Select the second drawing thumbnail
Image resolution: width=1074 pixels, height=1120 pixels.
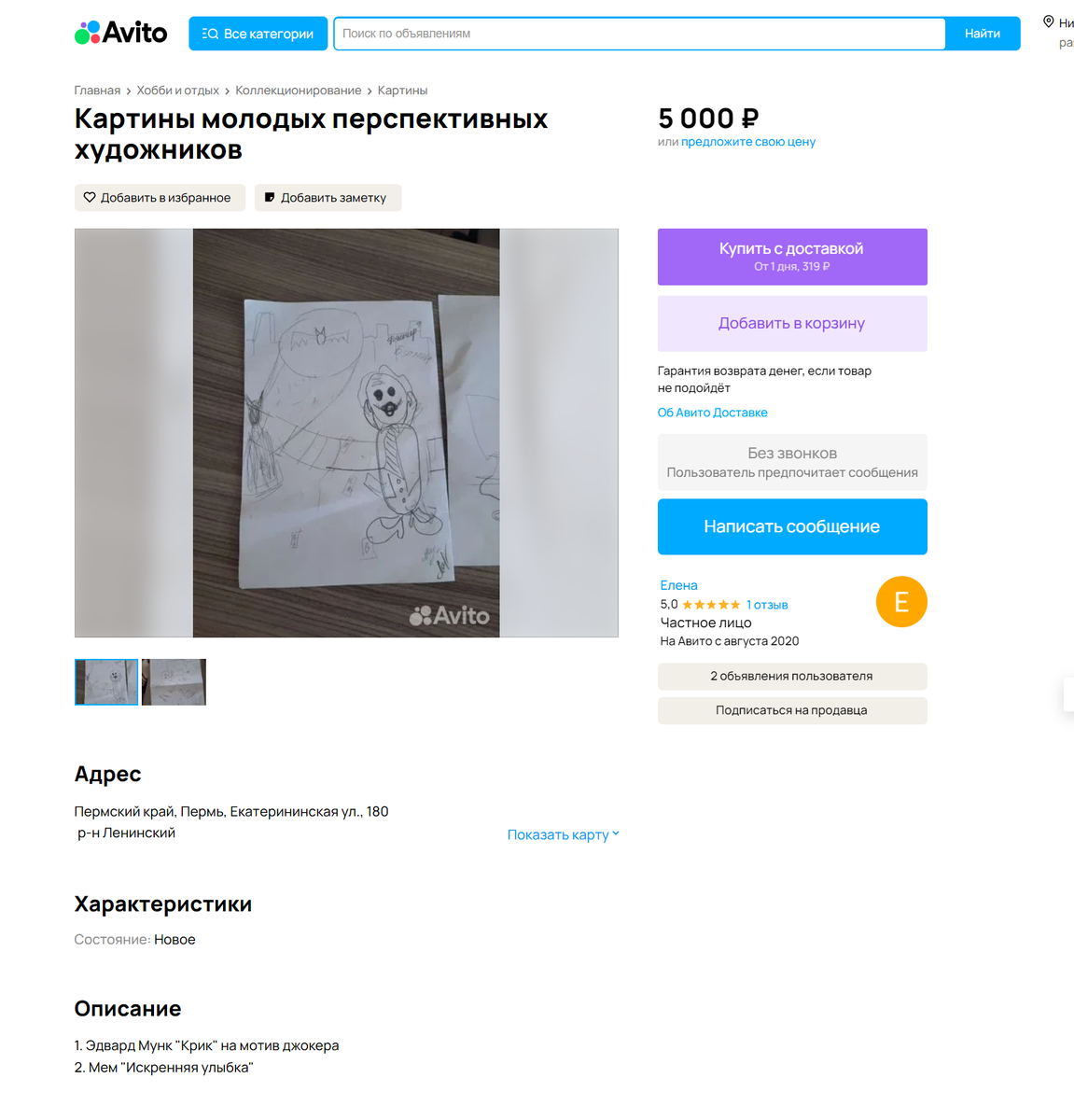pyautogui.click(x=174, y=682)
